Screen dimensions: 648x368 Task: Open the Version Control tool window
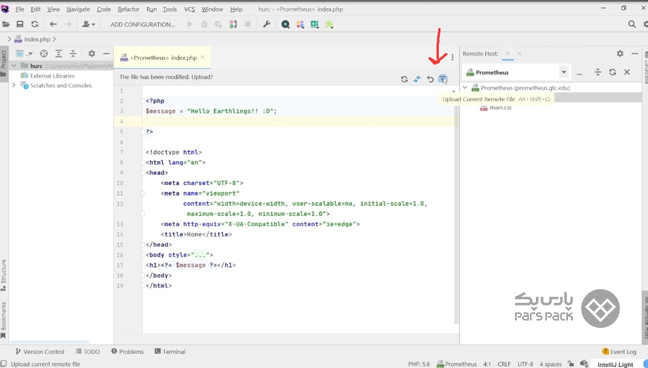pyautogui.click(x=40, y=351)
